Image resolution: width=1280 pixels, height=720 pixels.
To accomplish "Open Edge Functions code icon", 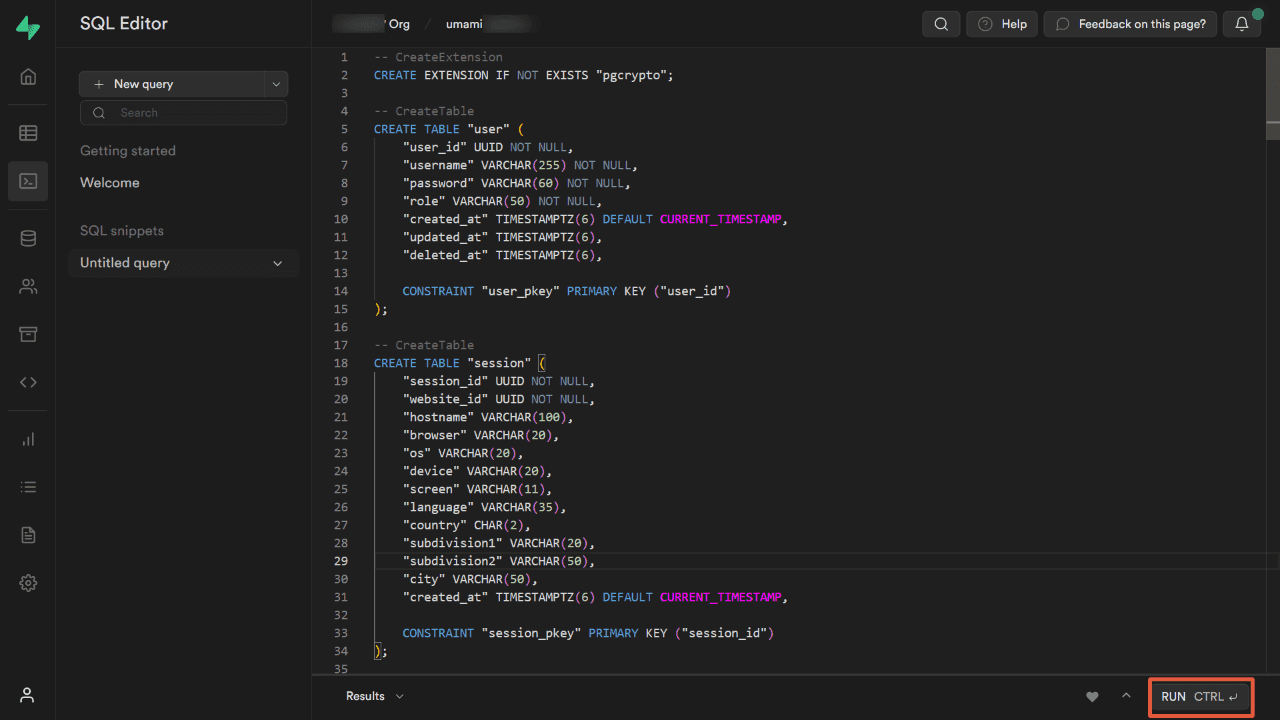I will [x=28, y=382].
